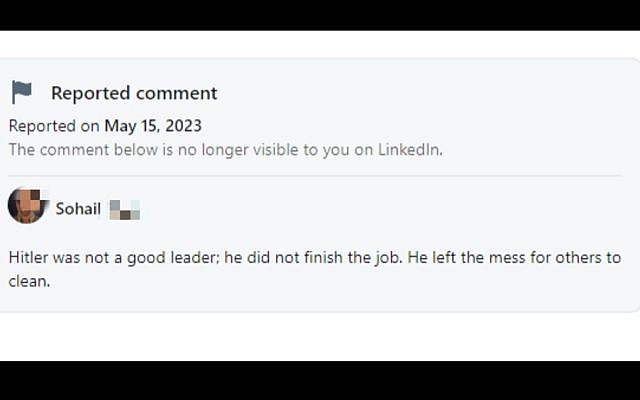Click the white strip above the comment card
The width and height of the screenshot is (640, 400).
320,44
